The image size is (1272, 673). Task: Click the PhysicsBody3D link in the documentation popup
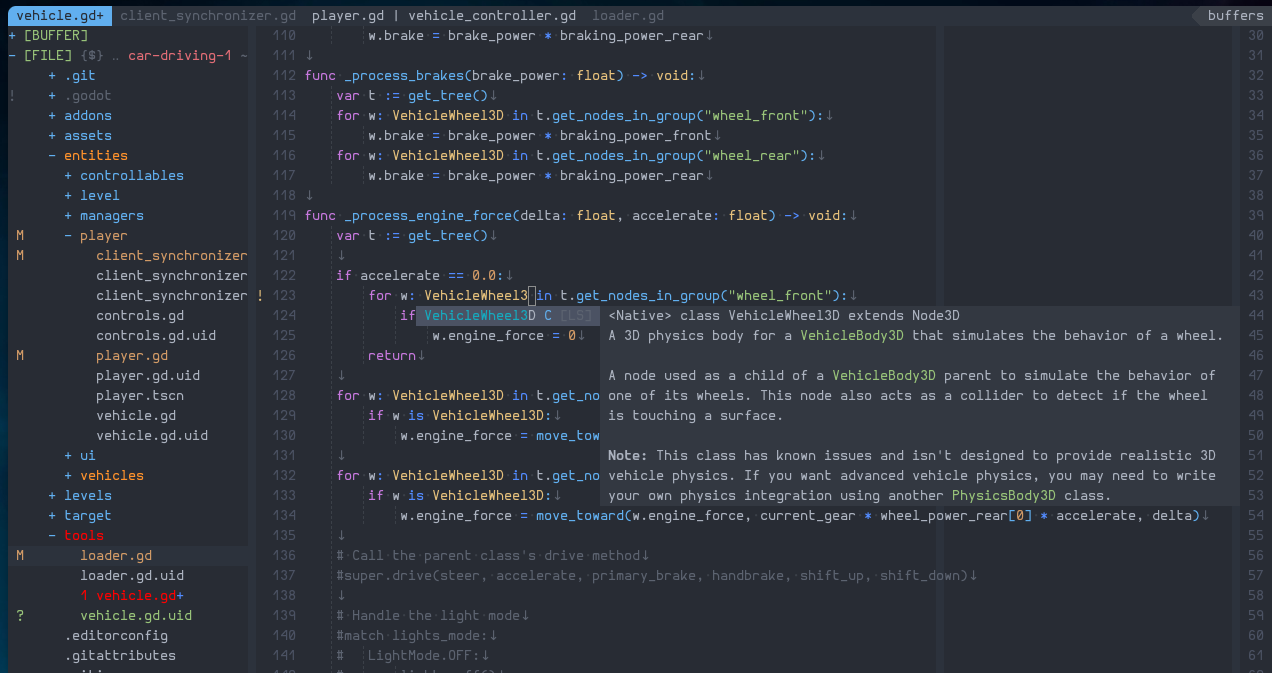(1003, 495)
